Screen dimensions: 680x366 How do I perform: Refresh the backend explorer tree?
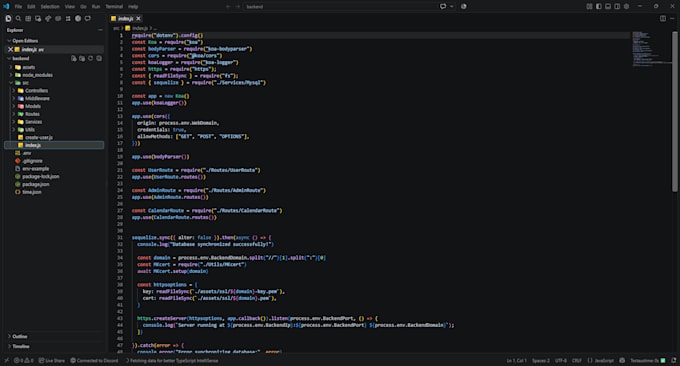pos(91,59)
